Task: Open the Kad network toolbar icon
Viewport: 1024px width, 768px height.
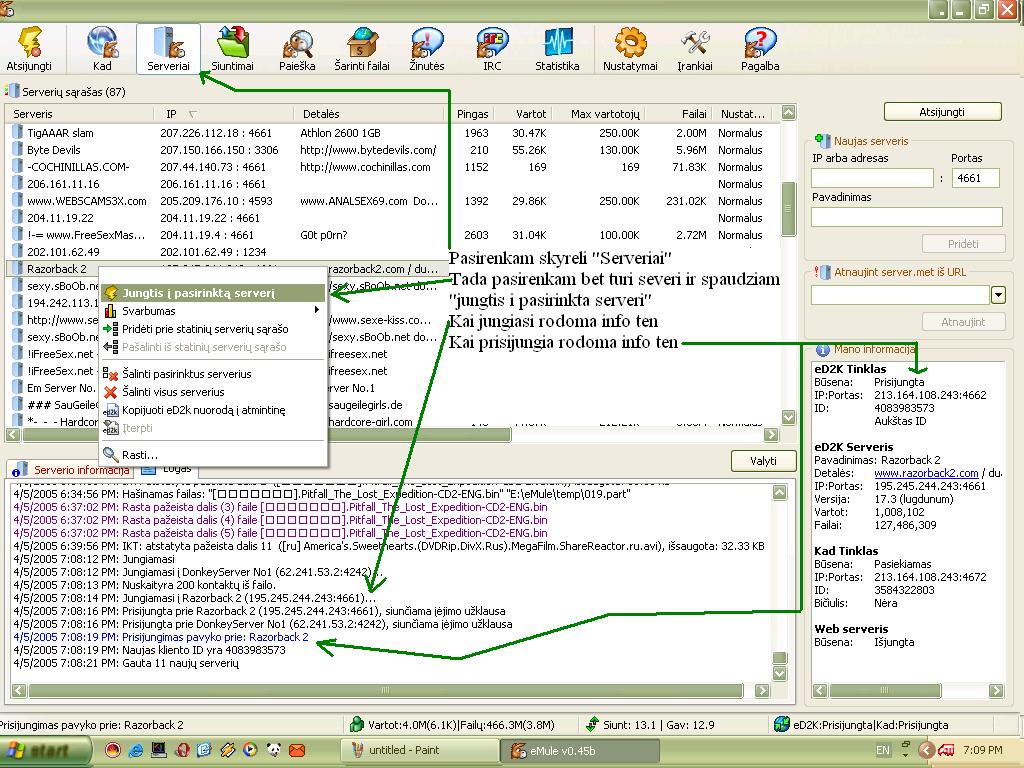Action: 102,48
